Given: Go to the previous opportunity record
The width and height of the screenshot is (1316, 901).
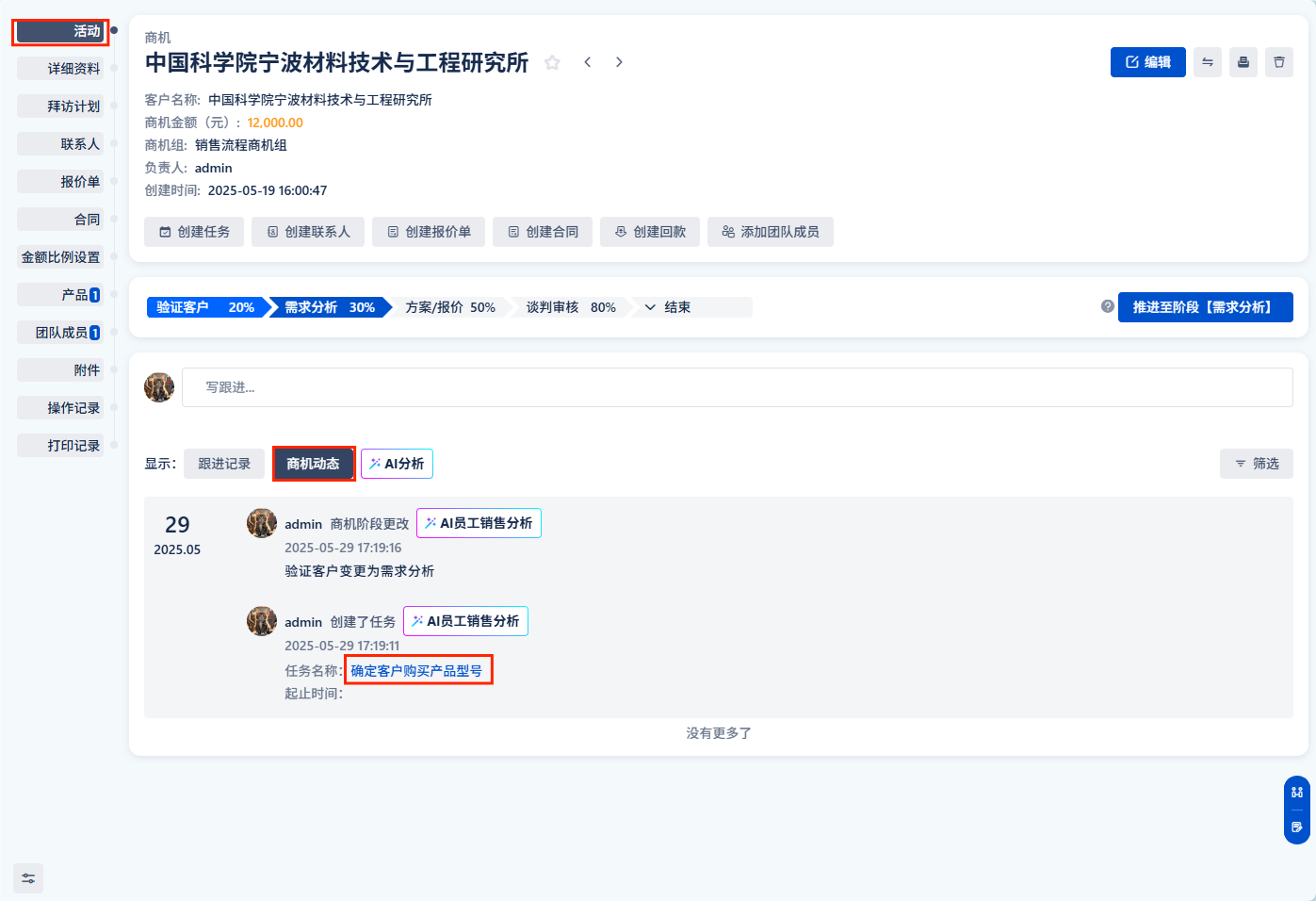Looking at the screenshot, I should coord(588,62).
